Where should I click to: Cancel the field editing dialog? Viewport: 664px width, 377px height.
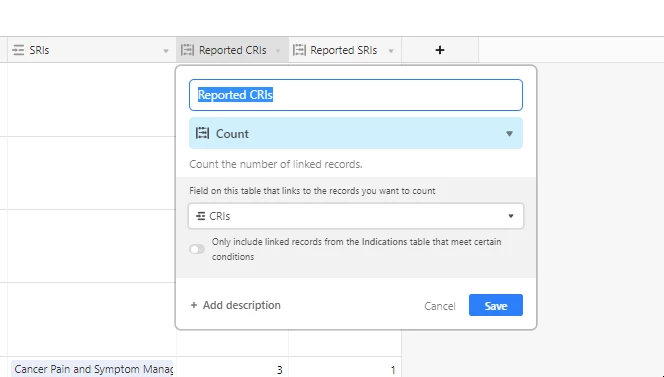(440, 306)
